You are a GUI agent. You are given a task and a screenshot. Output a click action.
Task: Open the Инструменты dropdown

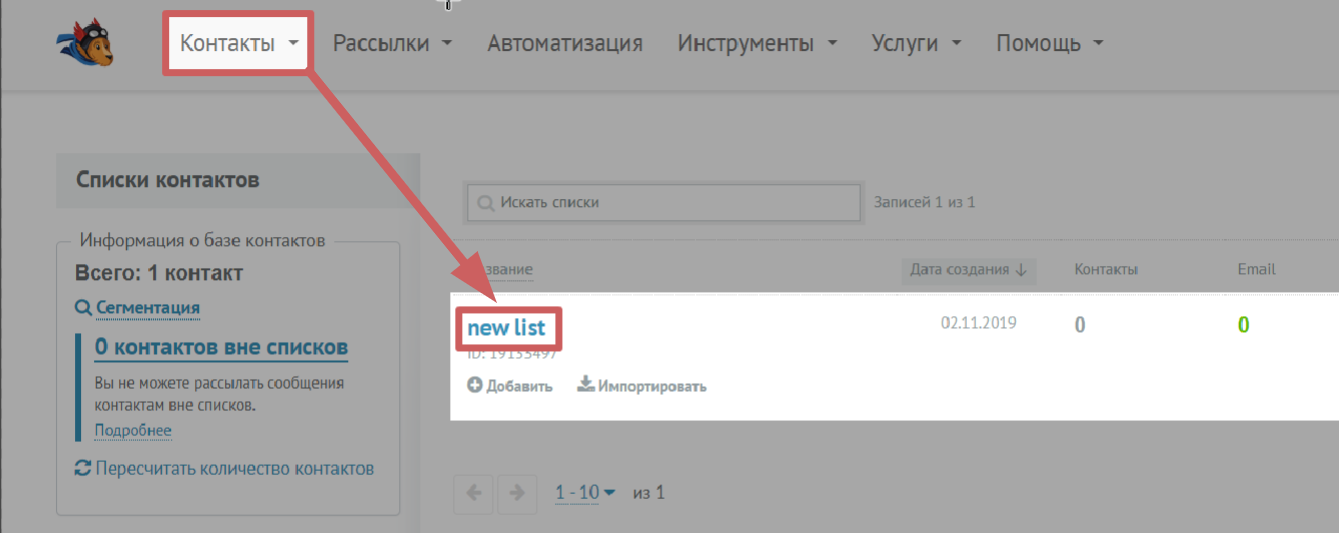(757, 43)
